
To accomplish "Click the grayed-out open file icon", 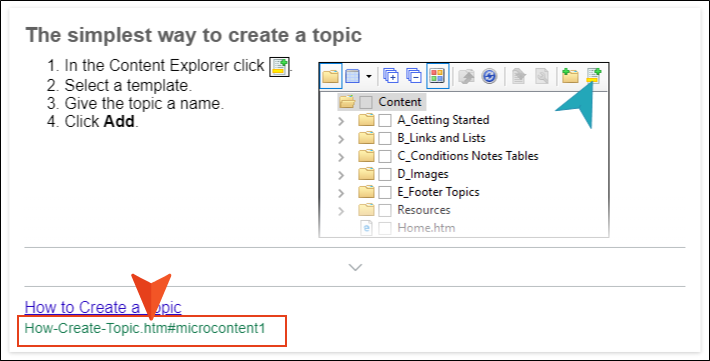I will pos(519,76).
